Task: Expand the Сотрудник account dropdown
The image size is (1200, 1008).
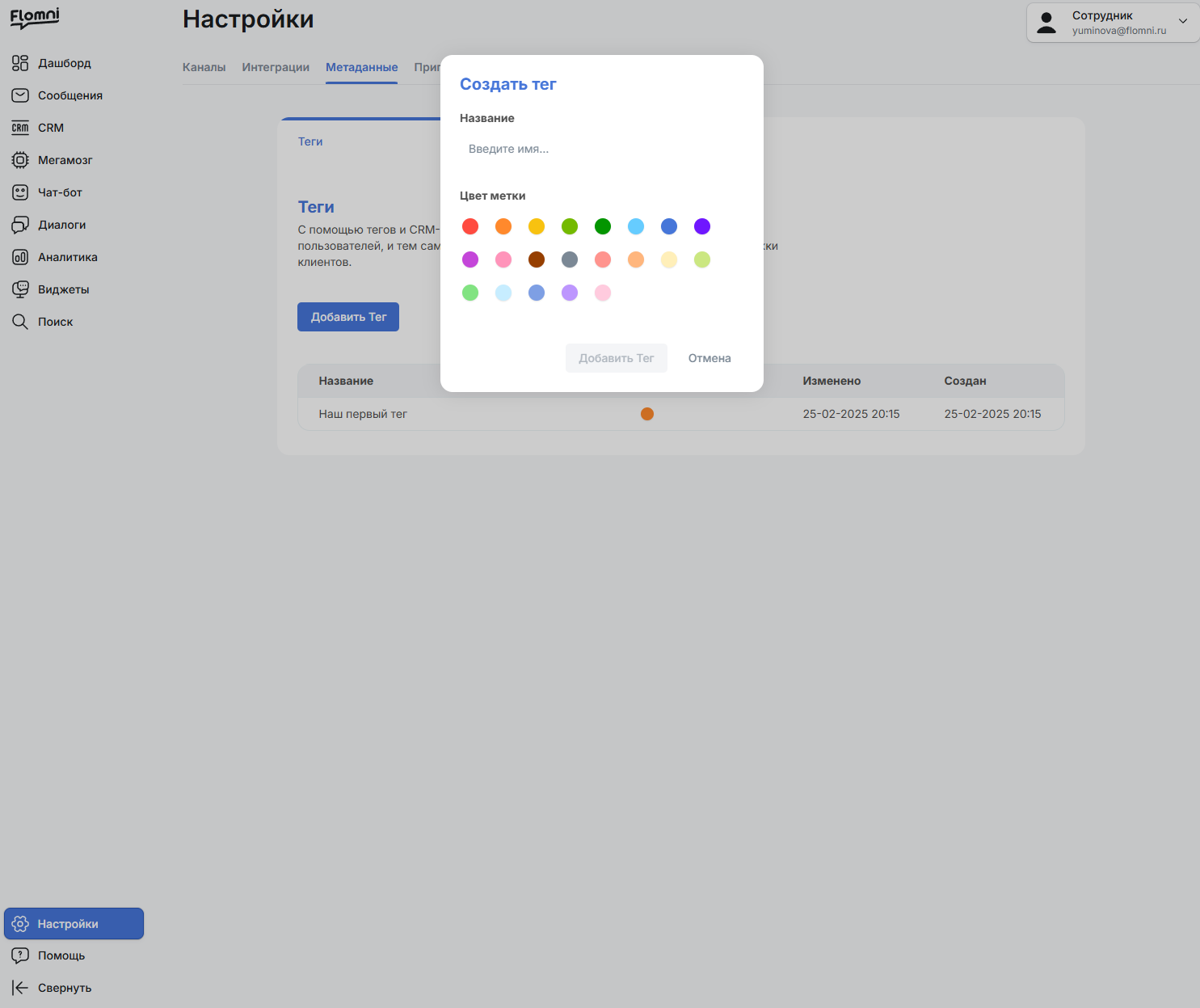Action: click(x=1183, y=21)
